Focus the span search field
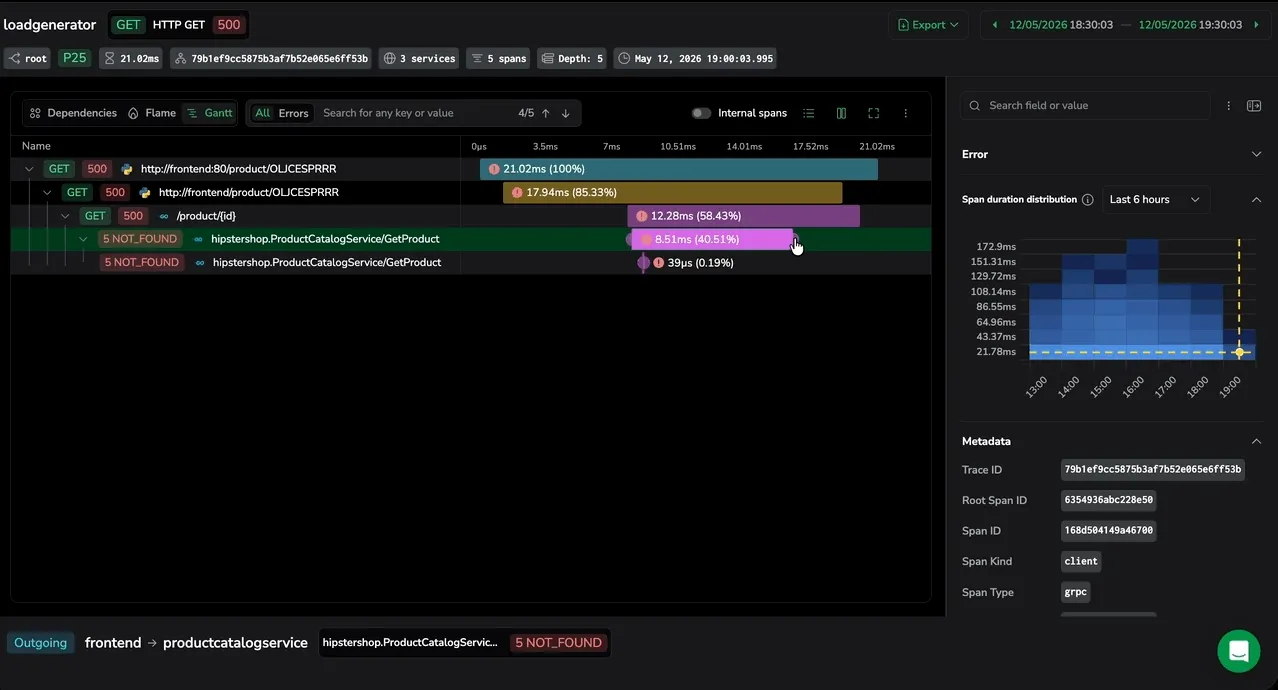The height and width of the screenshot is (690, 1278). 415,113
